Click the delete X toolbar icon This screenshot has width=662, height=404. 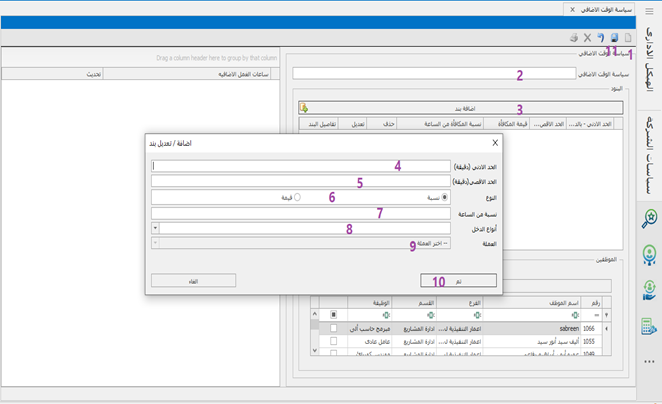(587, 38)
